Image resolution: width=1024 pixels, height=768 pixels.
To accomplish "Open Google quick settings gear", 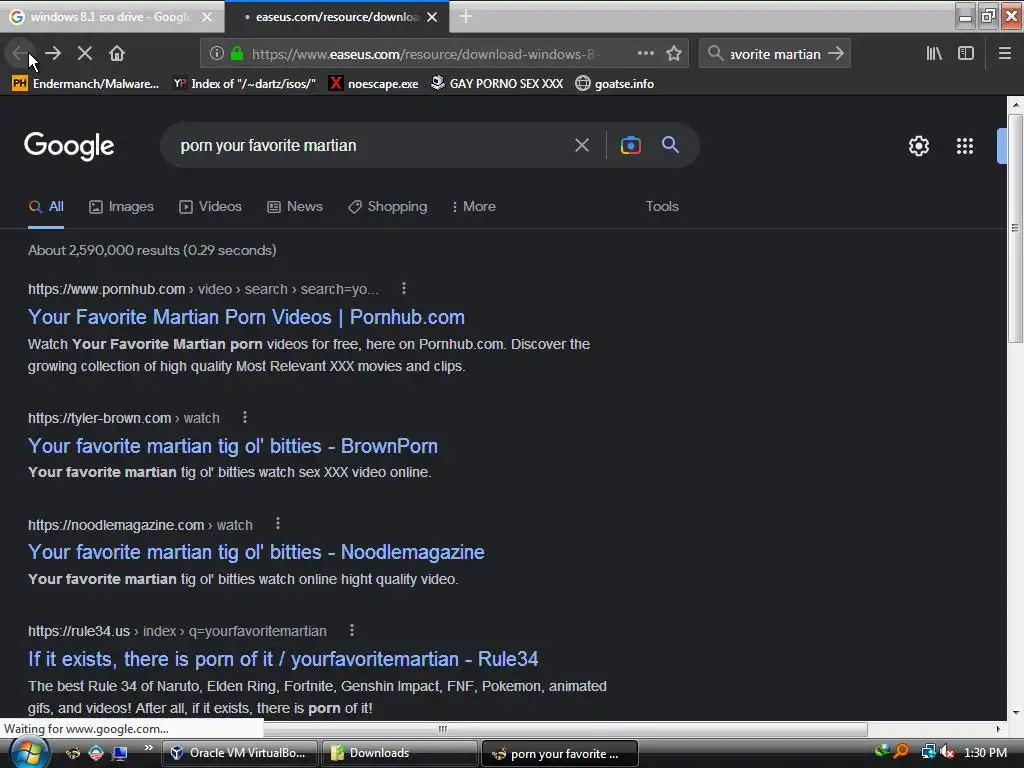I will pyautogui.click(x=919, y=146).
